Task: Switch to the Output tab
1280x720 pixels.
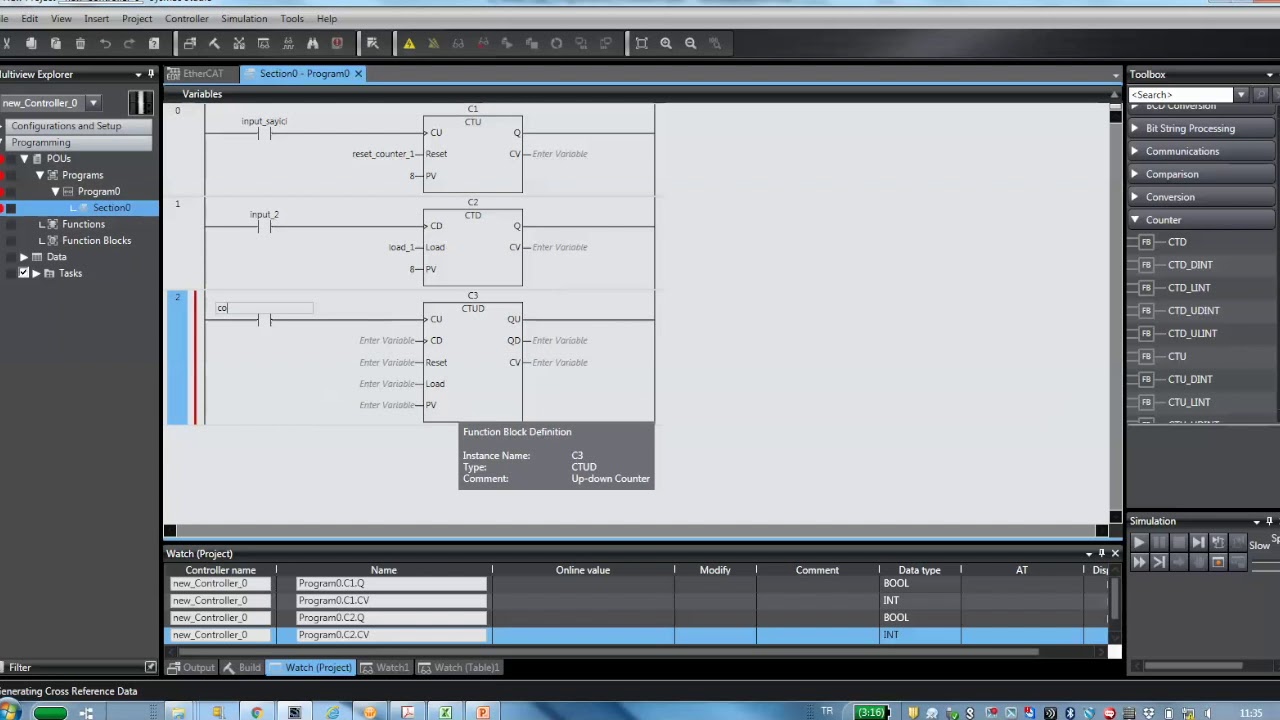Action: click(191, 667)
